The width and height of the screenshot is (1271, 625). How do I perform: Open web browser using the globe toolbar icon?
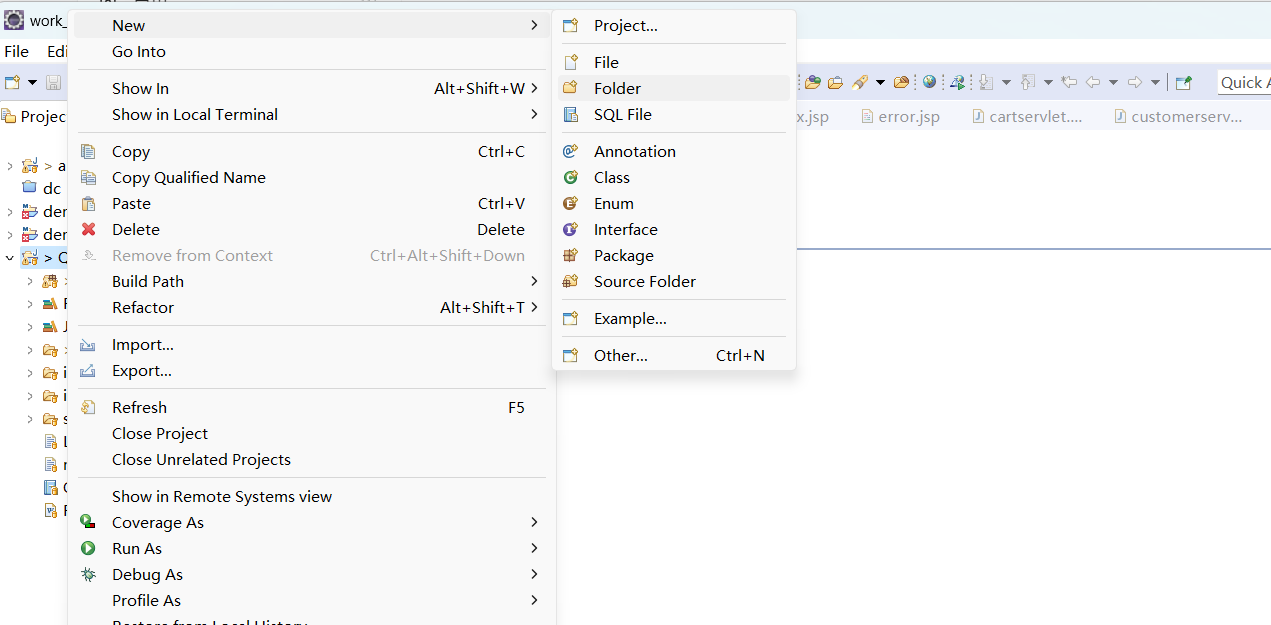[929, 81]
